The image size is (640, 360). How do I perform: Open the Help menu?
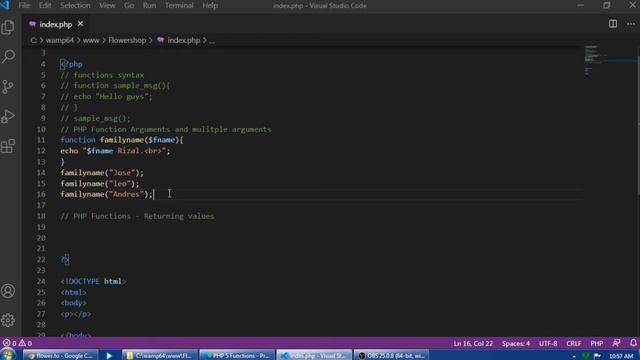(210, 5)
